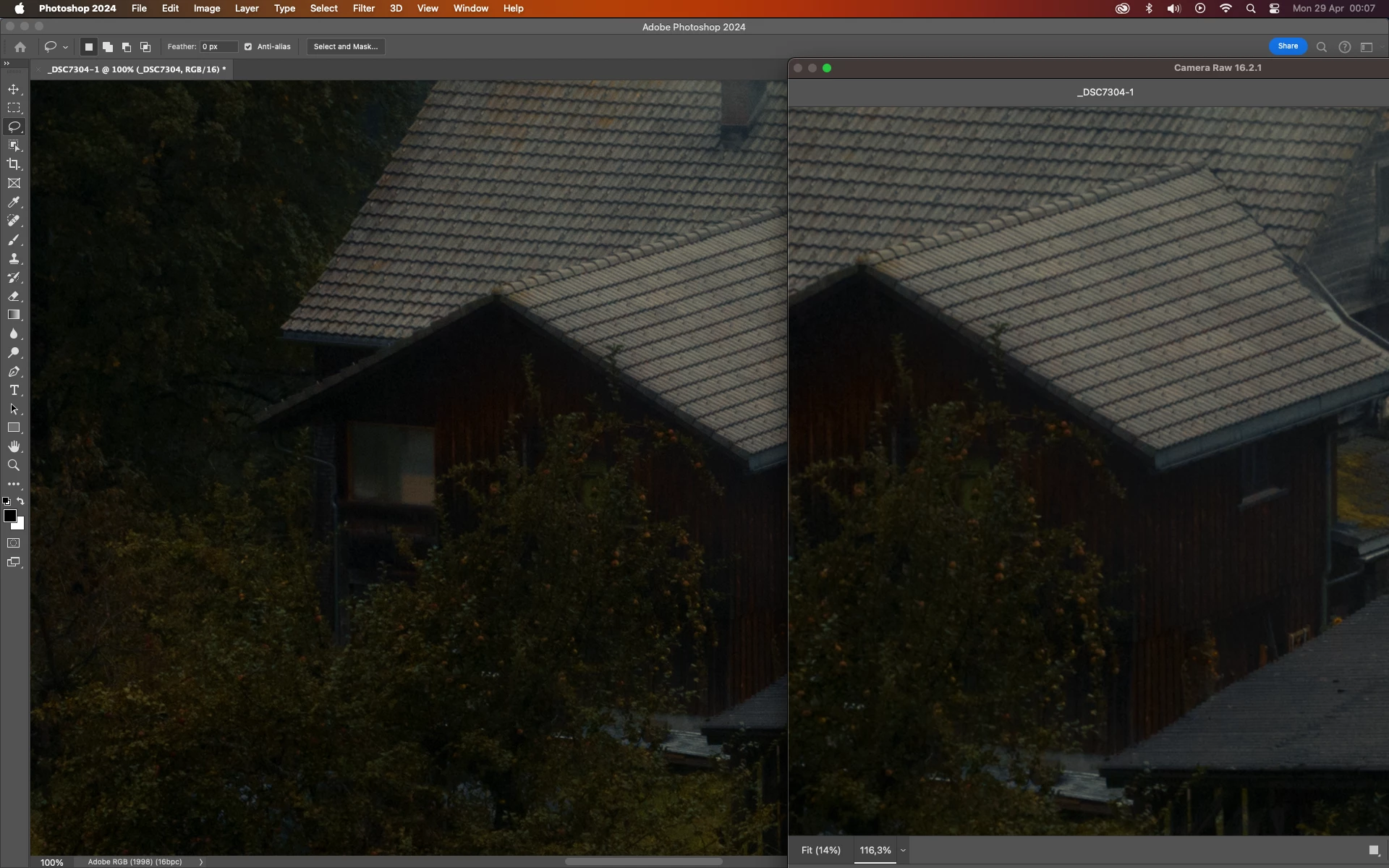
Task: Select the Crop tool
Action: point(14,164)
